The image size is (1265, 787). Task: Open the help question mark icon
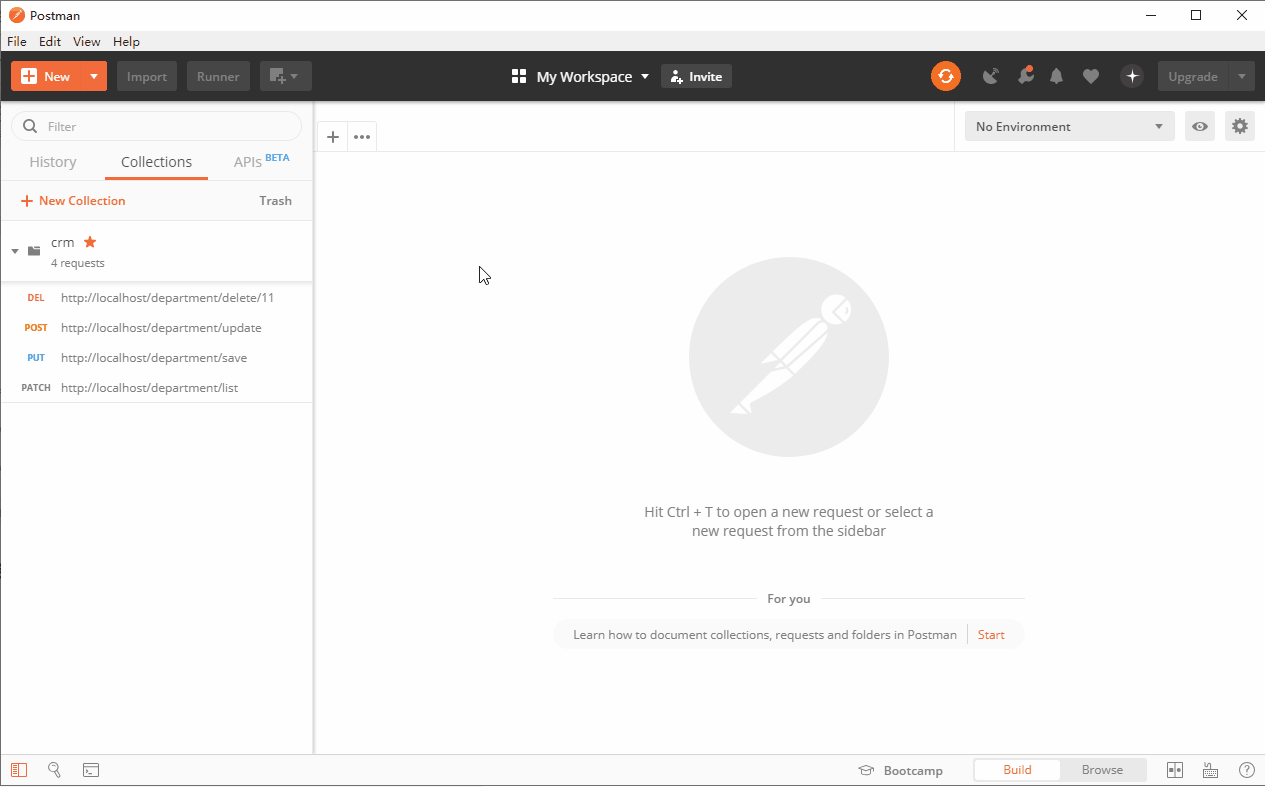(1247, 770)
